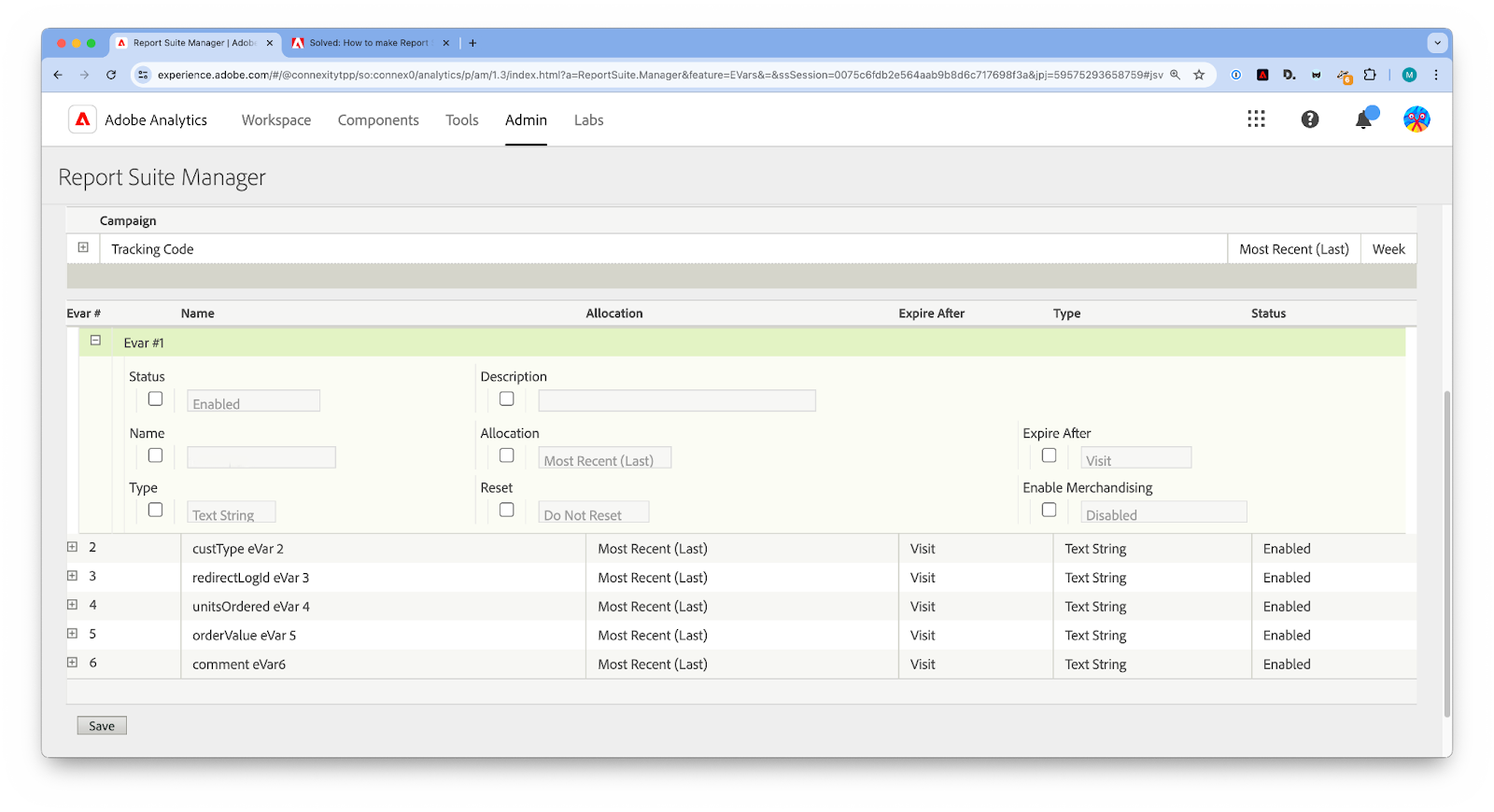
Task: Open notifications bell
Action: [1364, 119]
